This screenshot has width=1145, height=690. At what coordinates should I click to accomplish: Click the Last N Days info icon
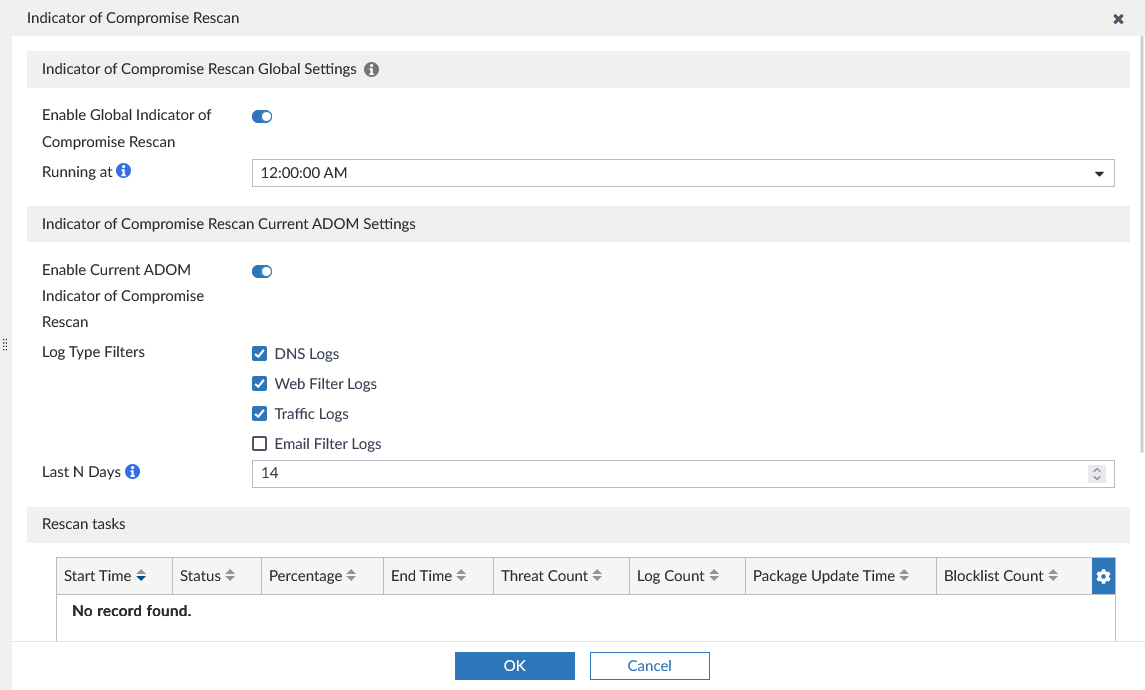tap(133, 471)
